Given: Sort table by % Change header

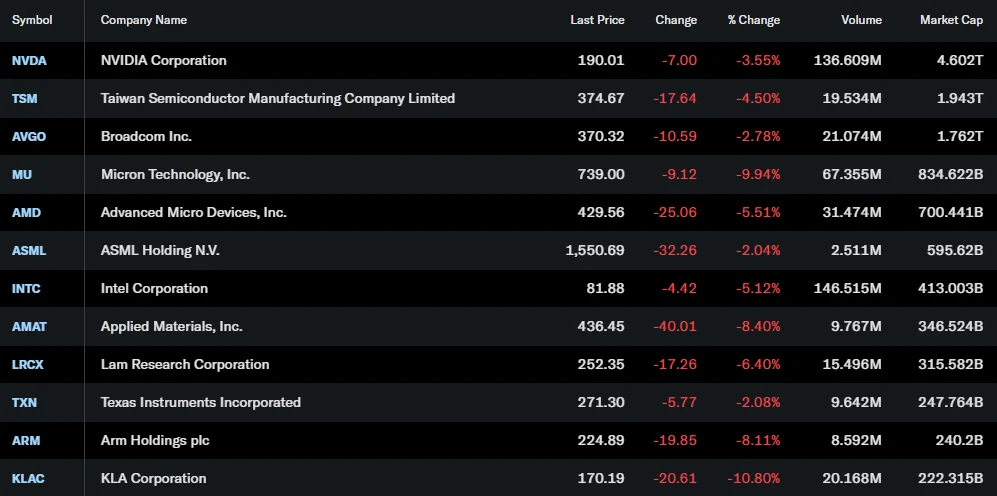Looking at the screenshot, I should (x=753, y=20).
